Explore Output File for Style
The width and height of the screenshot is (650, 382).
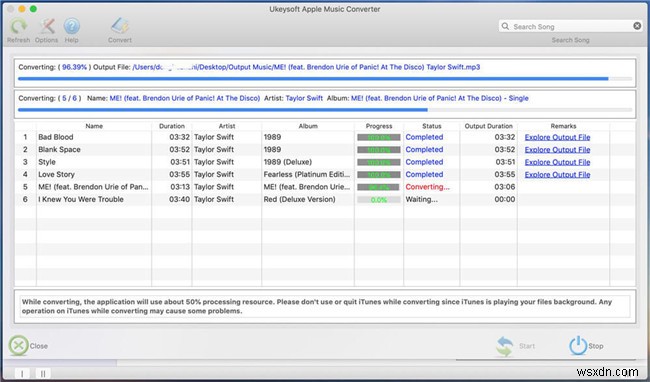tap(557, 162)
